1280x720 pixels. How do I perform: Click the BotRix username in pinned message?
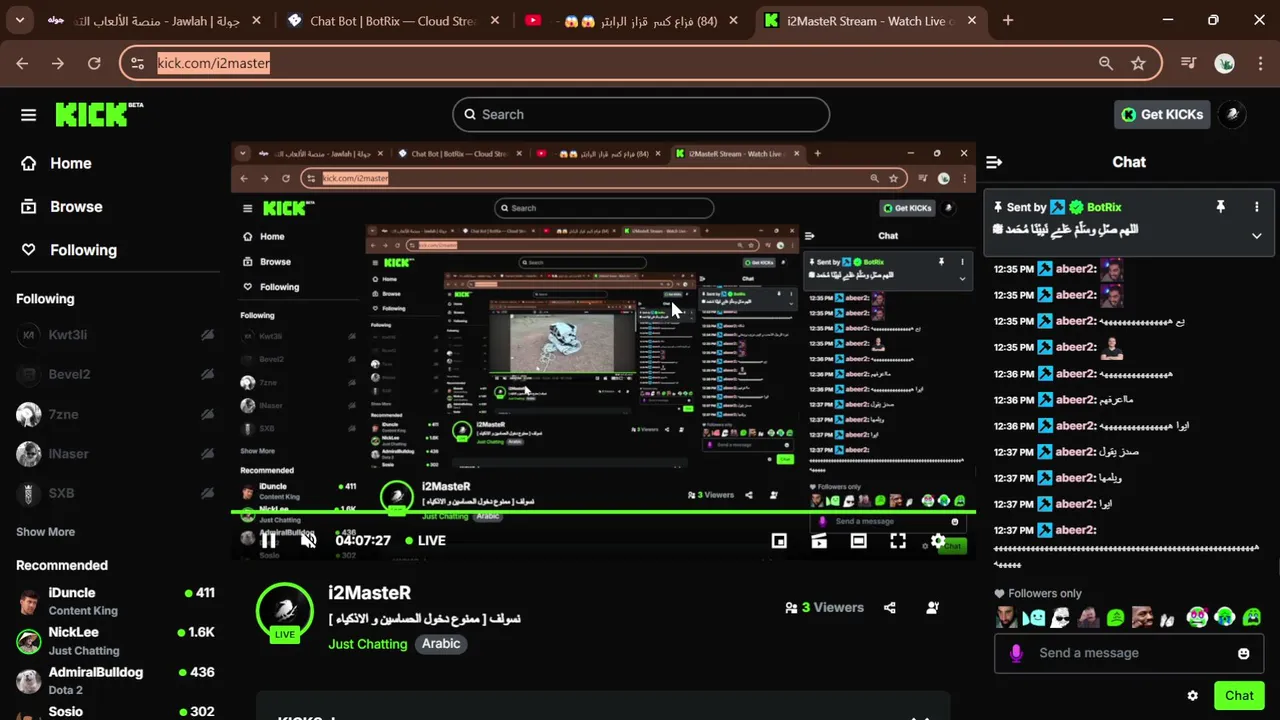point(1104,207)
